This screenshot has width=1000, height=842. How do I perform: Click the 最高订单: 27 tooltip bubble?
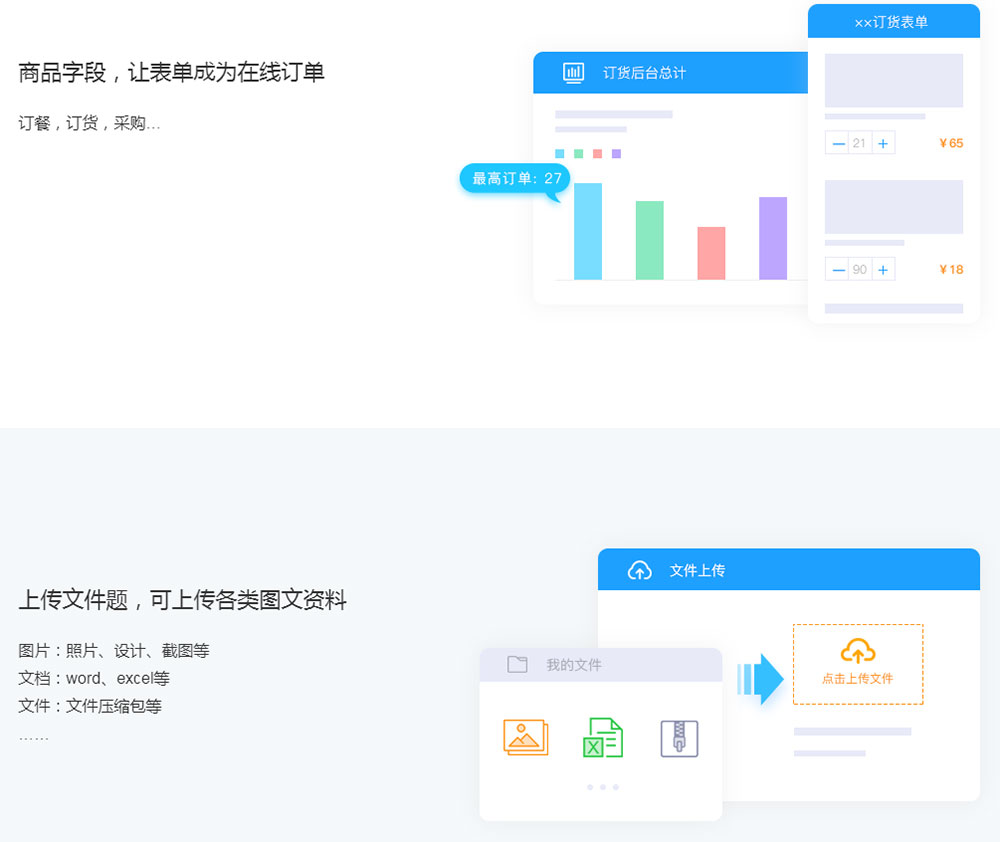(x=515, y=179)
